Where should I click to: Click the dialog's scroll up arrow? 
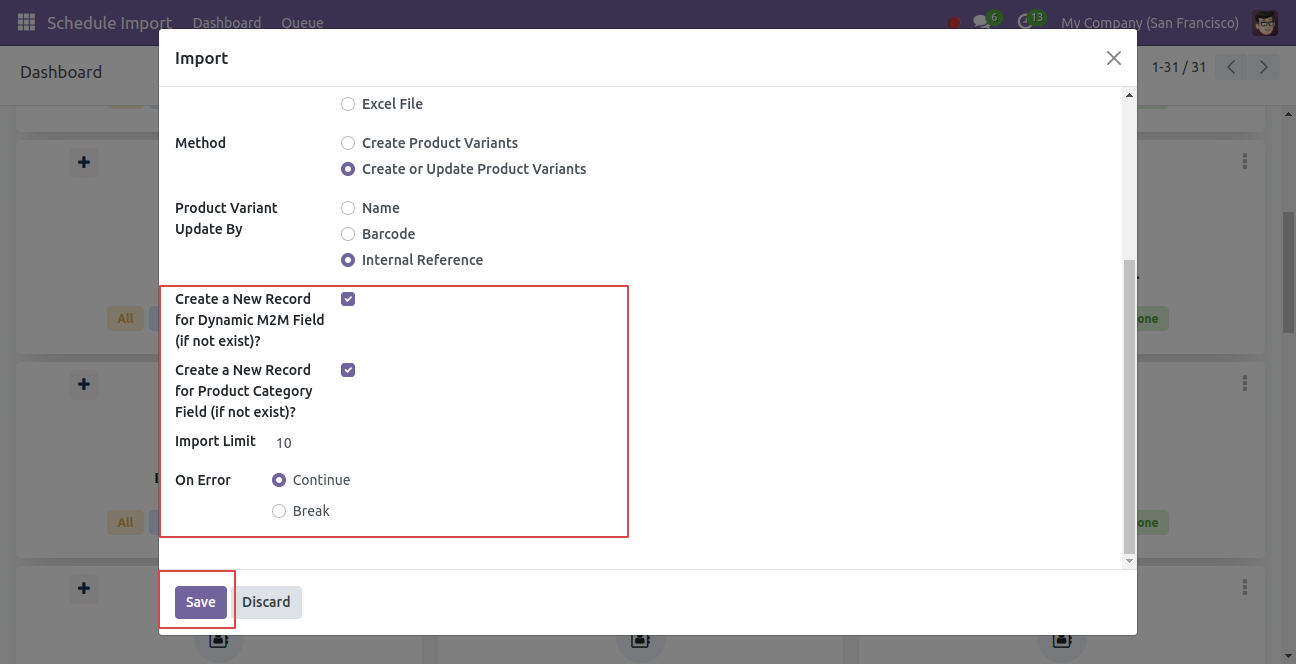(x=1130, y=95)
